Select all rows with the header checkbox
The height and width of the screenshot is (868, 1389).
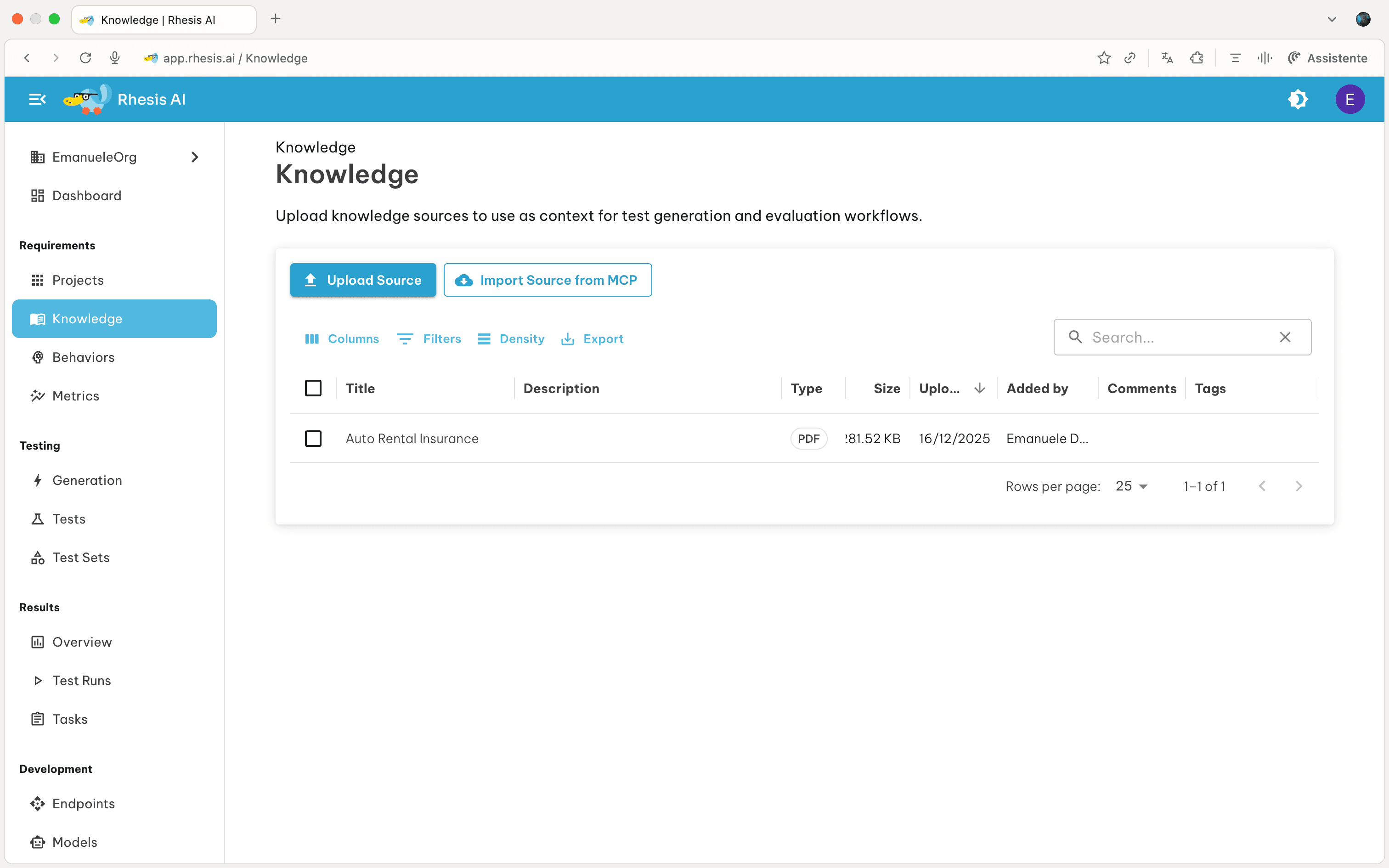[313, 388]
